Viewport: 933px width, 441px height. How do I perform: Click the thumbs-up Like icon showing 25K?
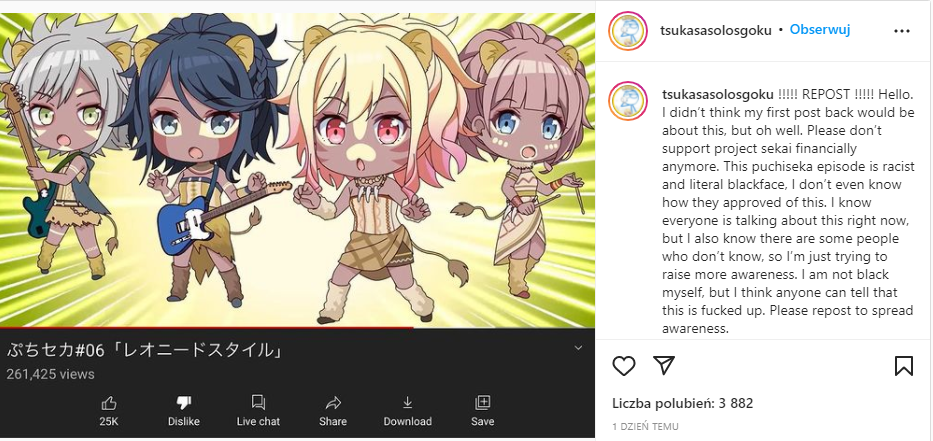coord(109,404)
